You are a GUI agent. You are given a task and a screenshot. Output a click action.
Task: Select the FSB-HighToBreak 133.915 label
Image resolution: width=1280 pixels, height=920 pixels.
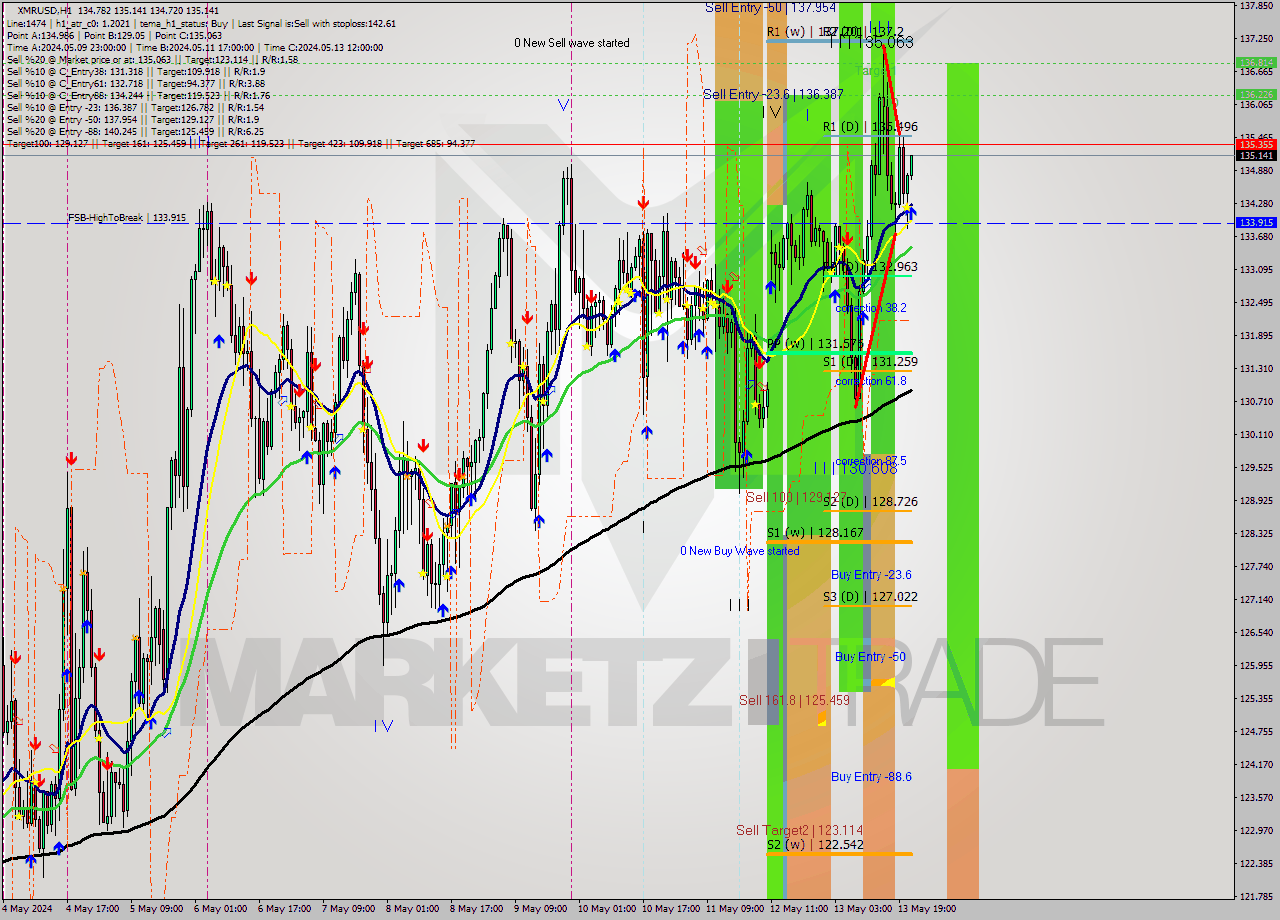point(127,217)
